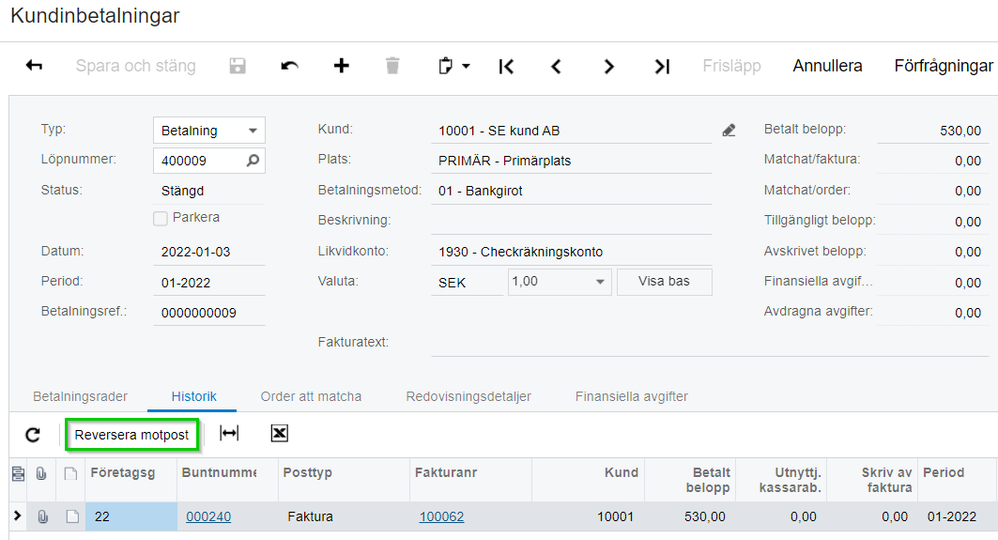The height and width of the screenshot is (540, 998).
Task: Export grid to Excel icon
Action: [279, 434]
